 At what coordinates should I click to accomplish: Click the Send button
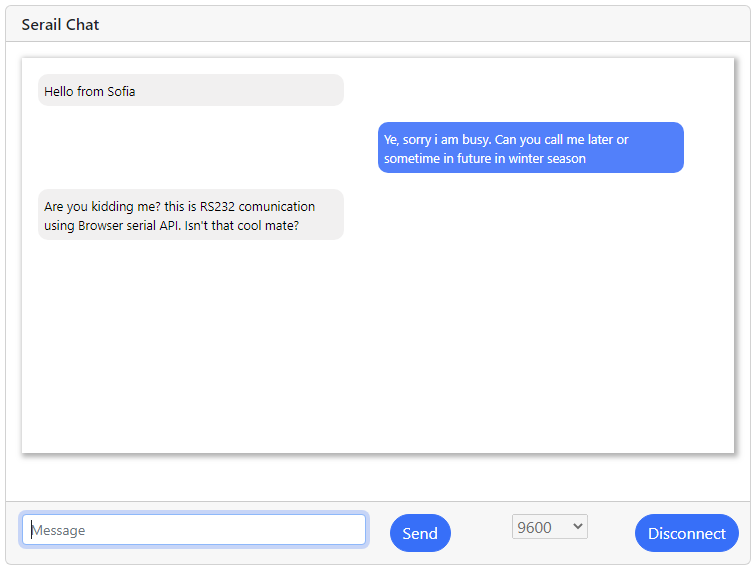click(x=420, y=533)
